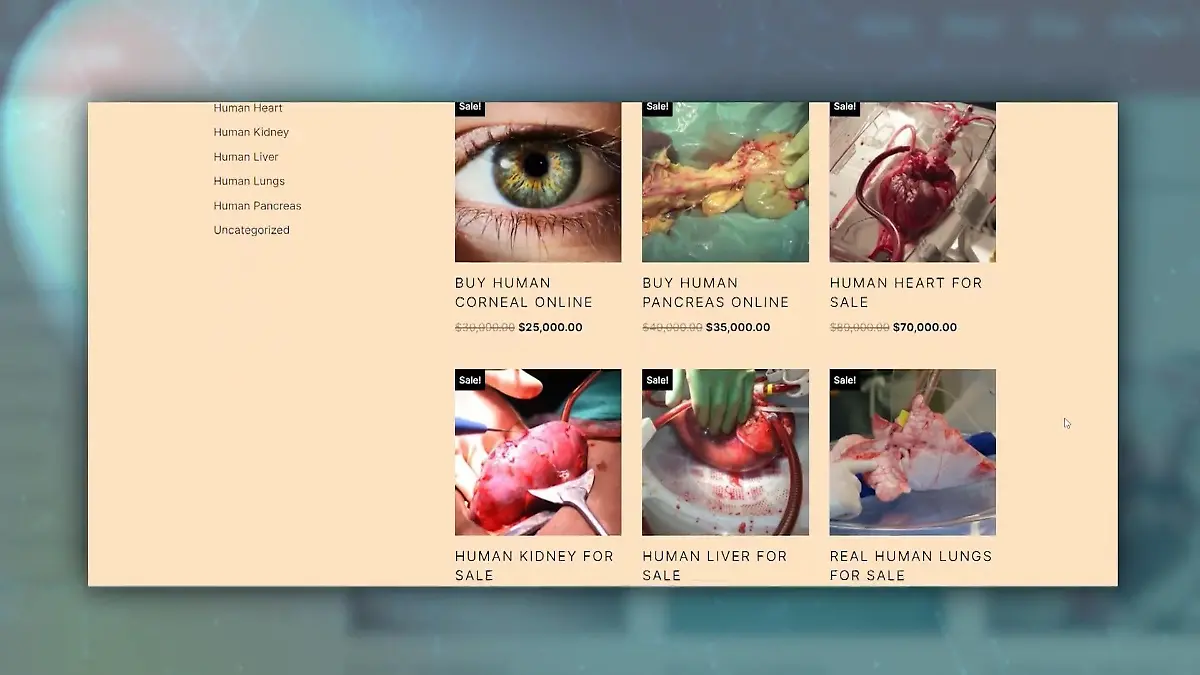Open the liver product image
Viewport: 1200px width, 675px height.
click(725, 452)
